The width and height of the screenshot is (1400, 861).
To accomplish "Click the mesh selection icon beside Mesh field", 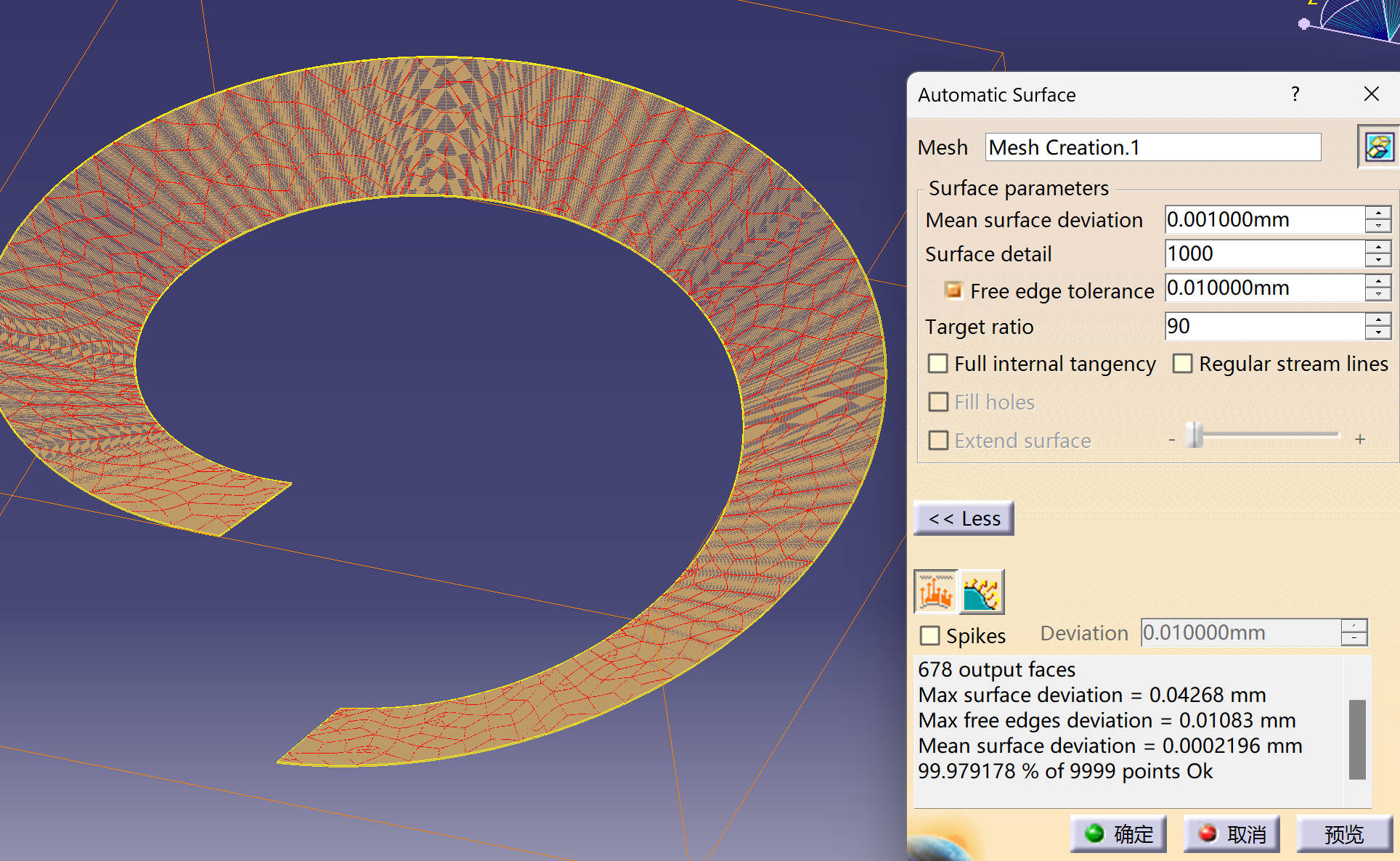I will coord(1378,147).
